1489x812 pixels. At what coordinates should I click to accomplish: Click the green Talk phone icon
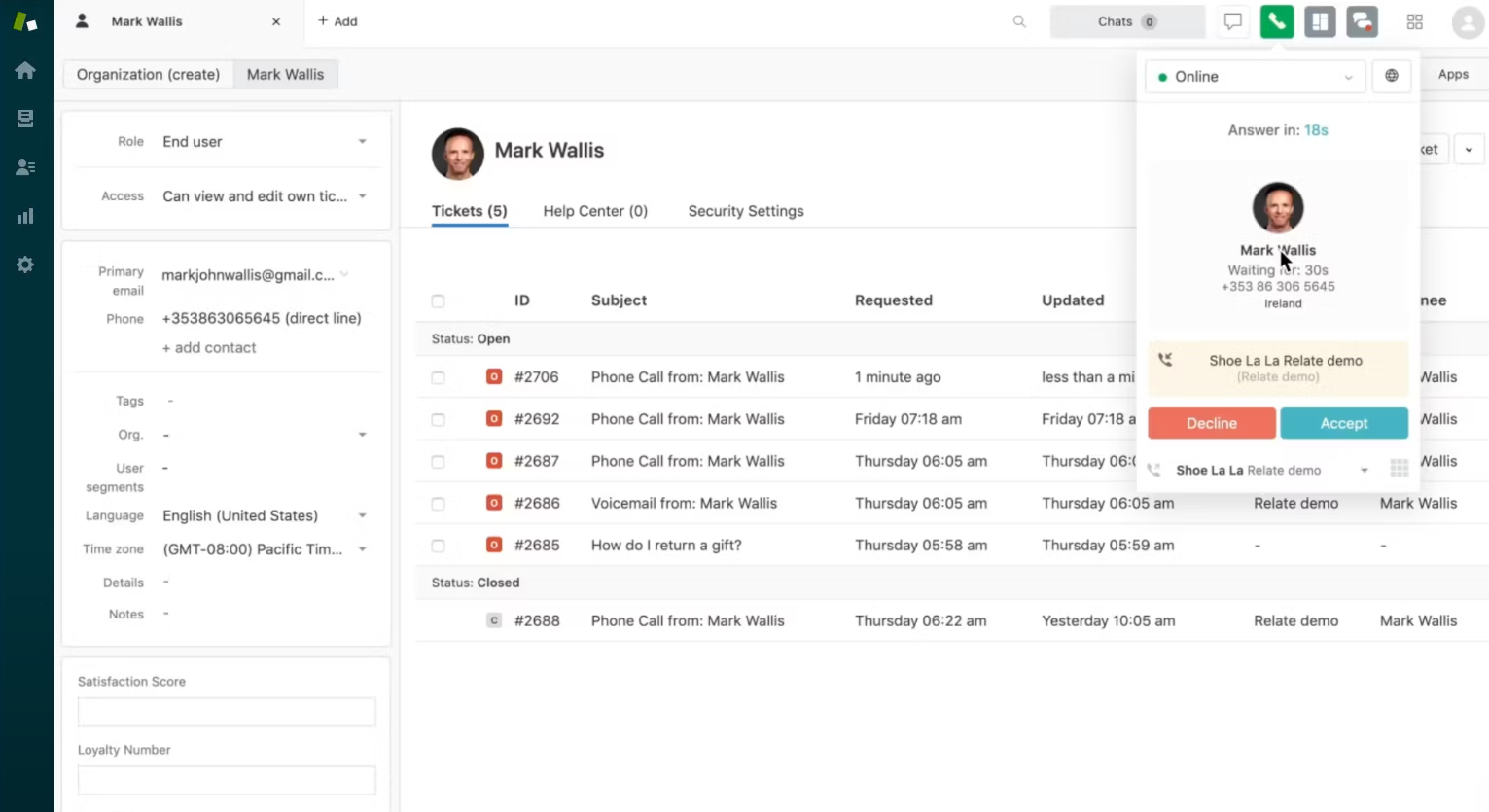pyautogui.click(x=1276, y=21)
